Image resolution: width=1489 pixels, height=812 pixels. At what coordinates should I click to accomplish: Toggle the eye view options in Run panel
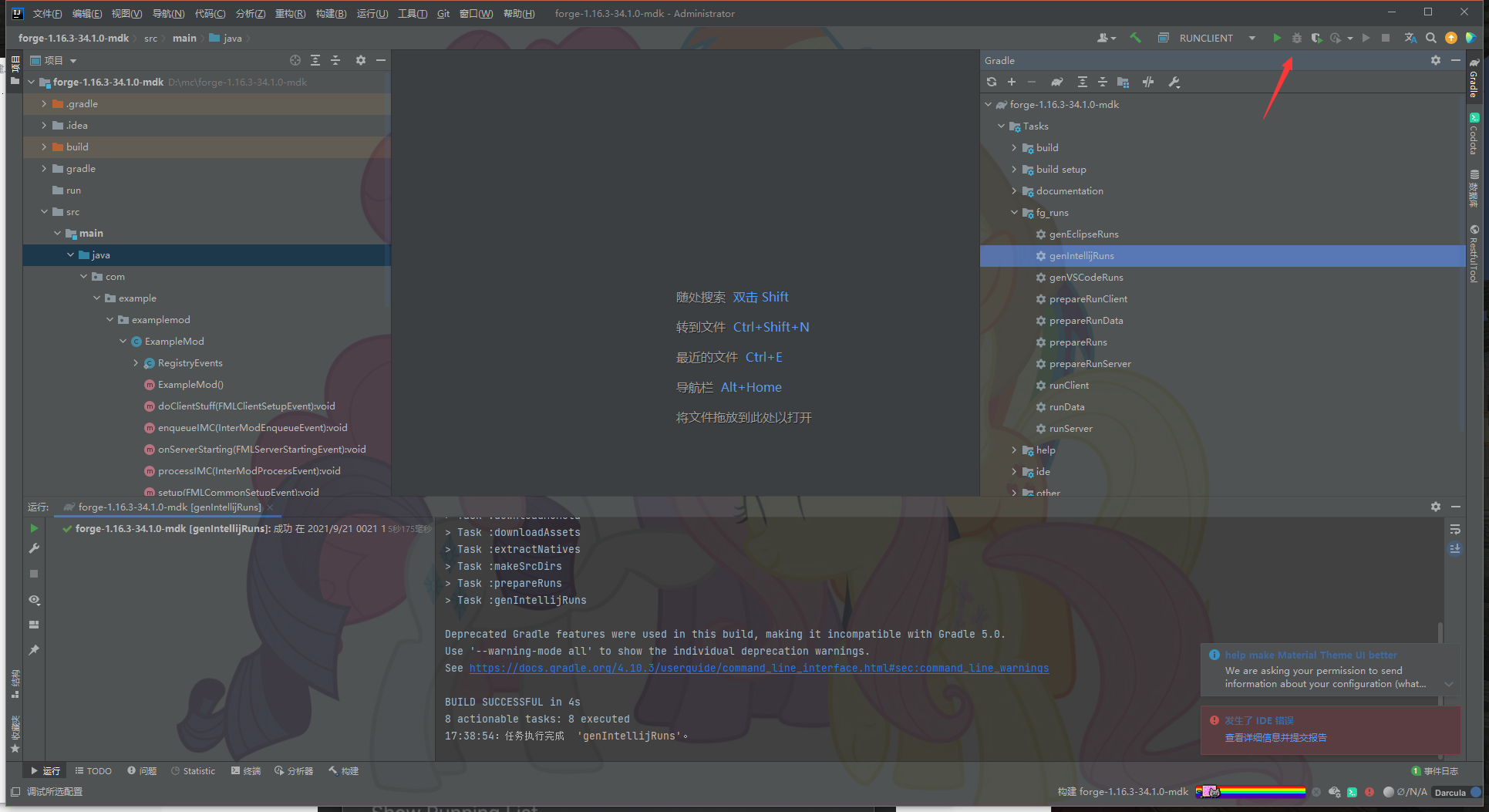[x=34, y=600]
